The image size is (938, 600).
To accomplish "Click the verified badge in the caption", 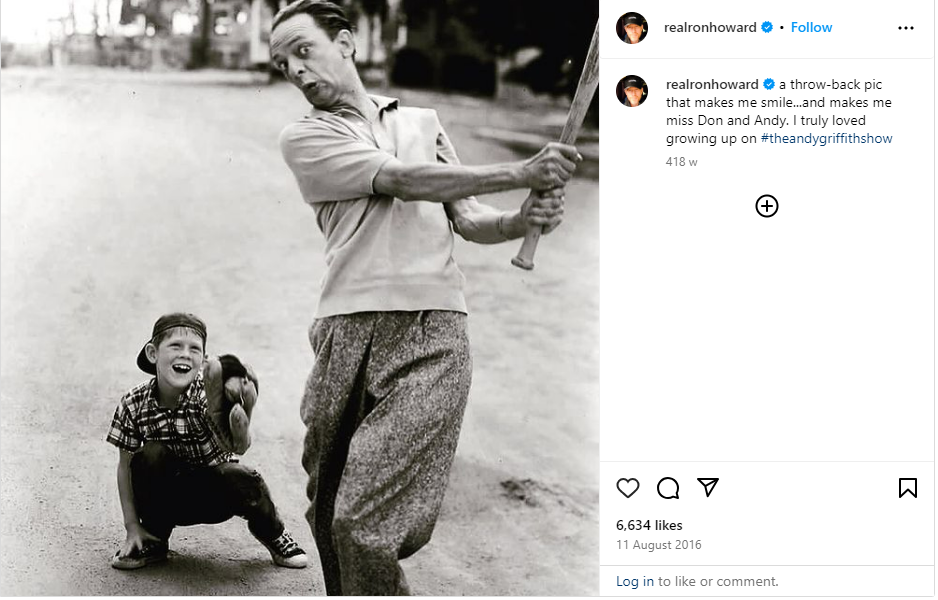I will tap(769, 85).
